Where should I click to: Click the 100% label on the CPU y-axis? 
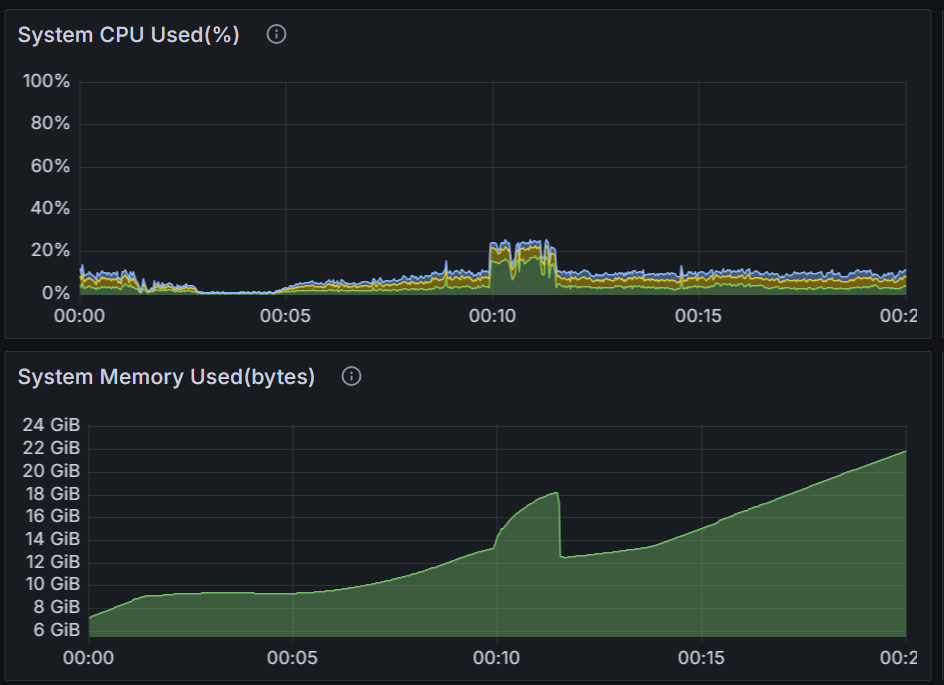click(x=47, y=81)
